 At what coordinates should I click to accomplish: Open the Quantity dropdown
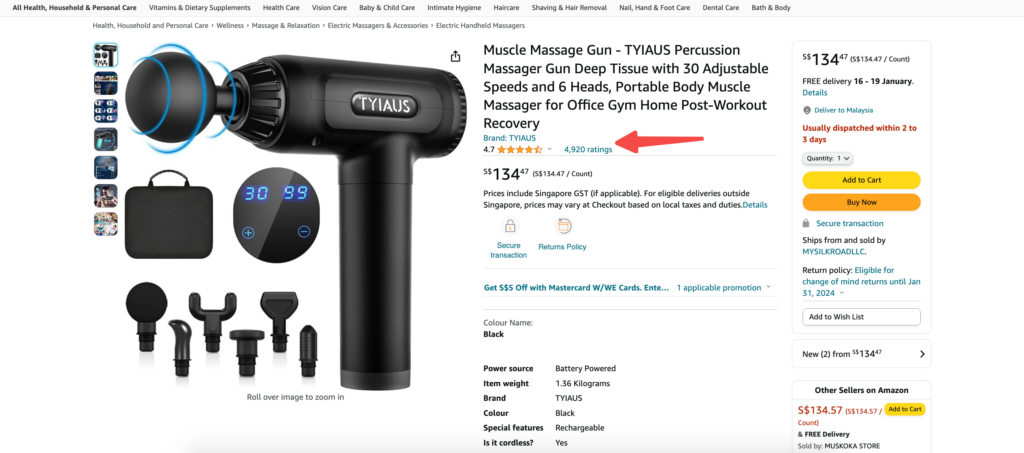[827, 158]
